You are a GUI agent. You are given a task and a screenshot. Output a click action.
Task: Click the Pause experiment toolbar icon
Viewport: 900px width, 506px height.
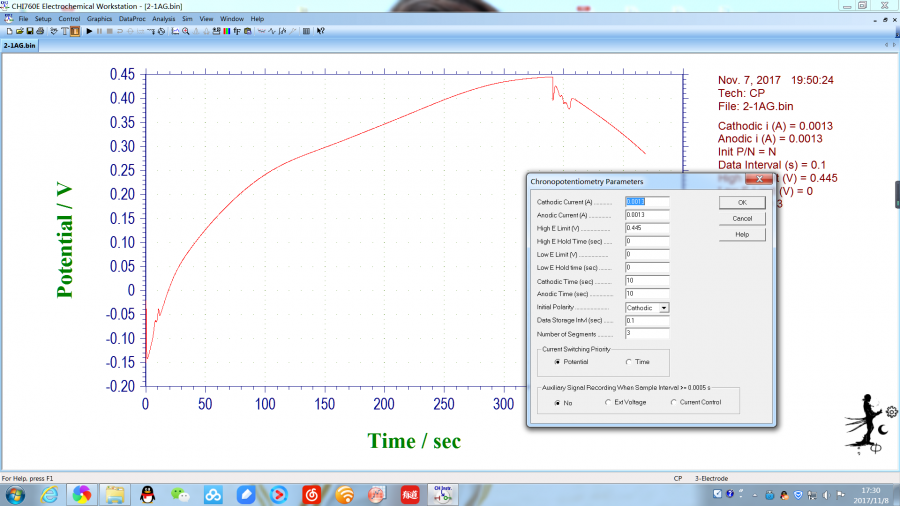[x=99, y=31]
